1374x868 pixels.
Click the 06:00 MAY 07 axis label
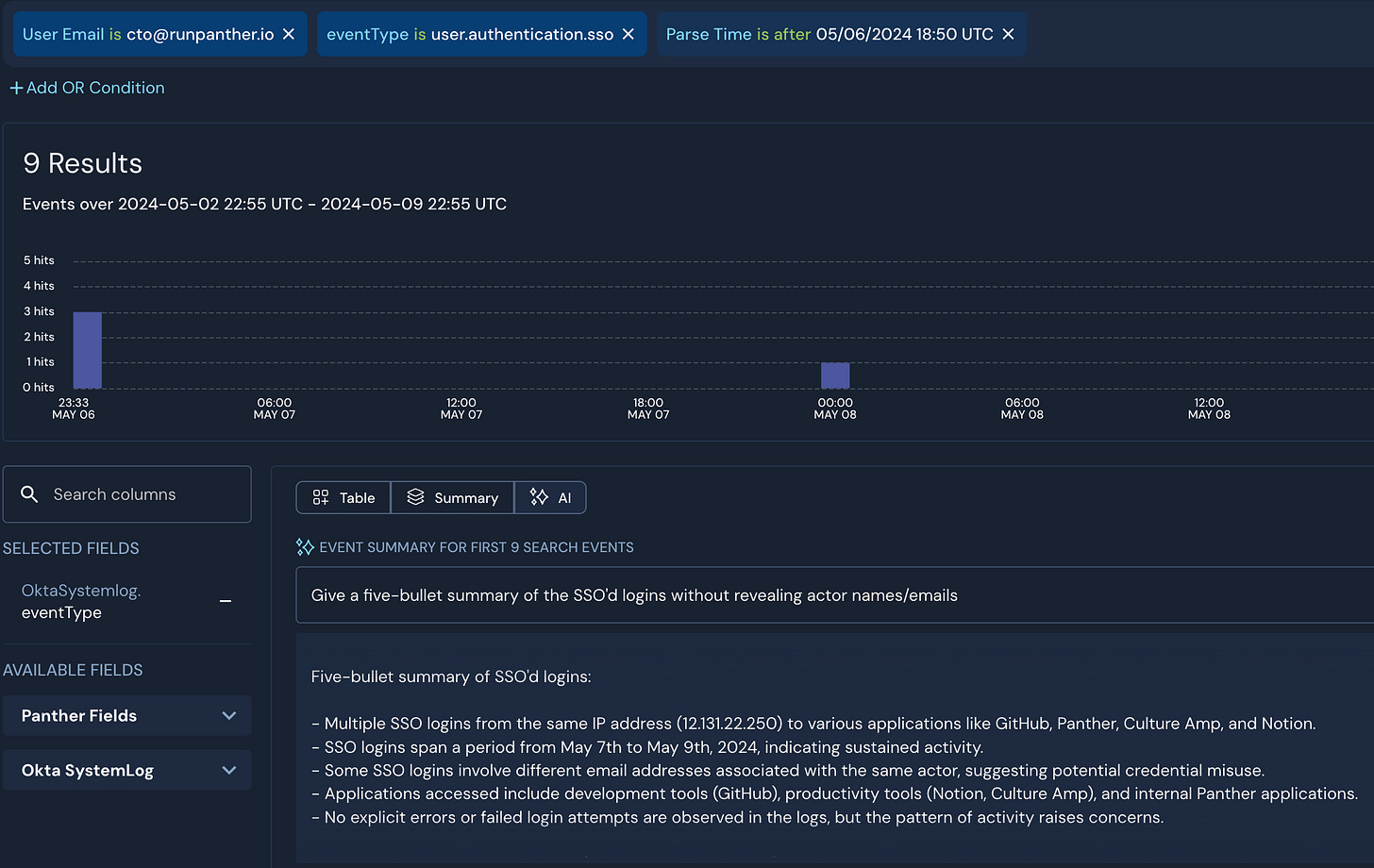tap(275, 409)
